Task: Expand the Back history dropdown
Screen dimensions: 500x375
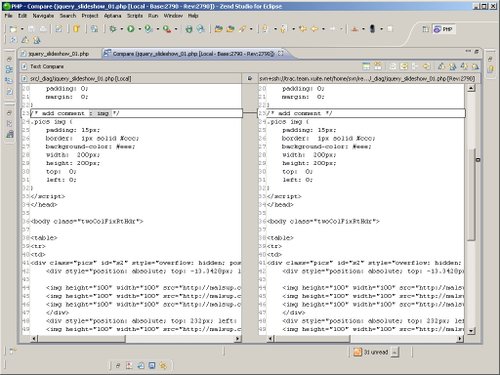Action: tap(323, 29)
